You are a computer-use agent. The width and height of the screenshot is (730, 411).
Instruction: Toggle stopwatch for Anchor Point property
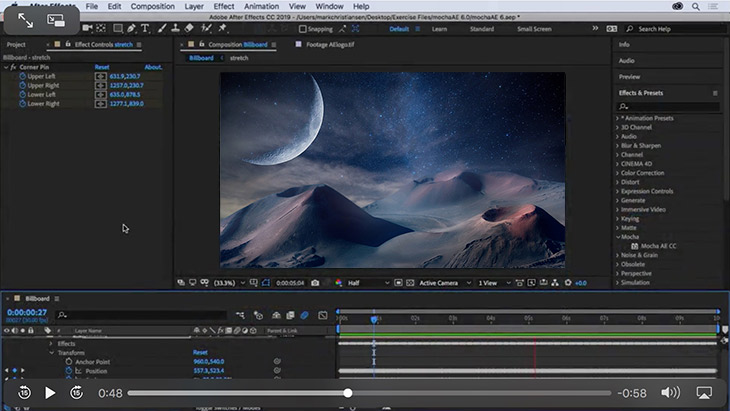tap(69, 362)
